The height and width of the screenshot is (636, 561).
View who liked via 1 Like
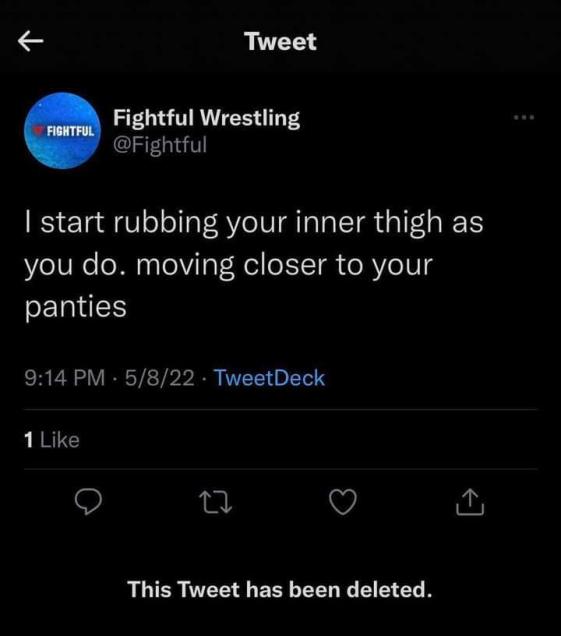click(x=52, y=440)
